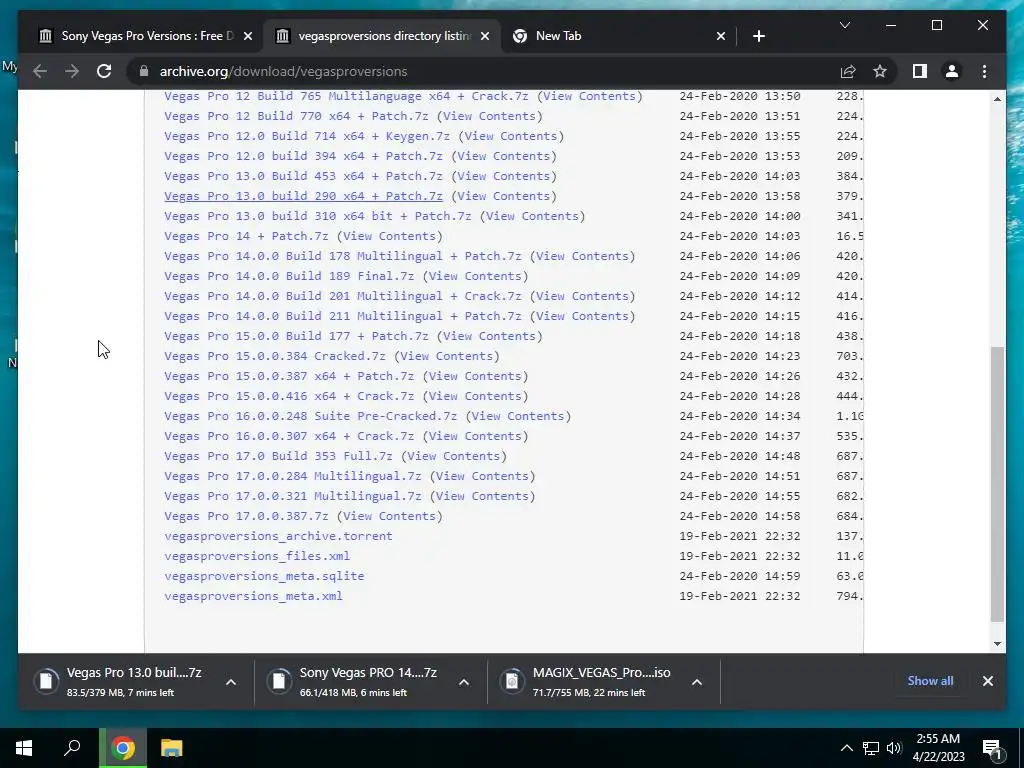Close the New Tab tab
The width and height of the screenshot is (1024, 768).
click(720, 36)
